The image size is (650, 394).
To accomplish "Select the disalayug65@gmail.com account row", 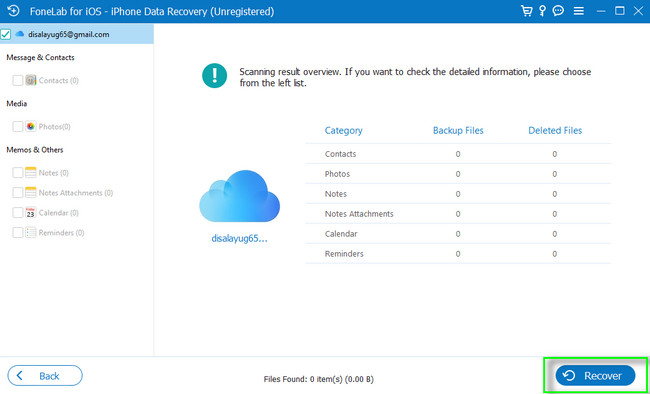I will (x=77, y=34).
